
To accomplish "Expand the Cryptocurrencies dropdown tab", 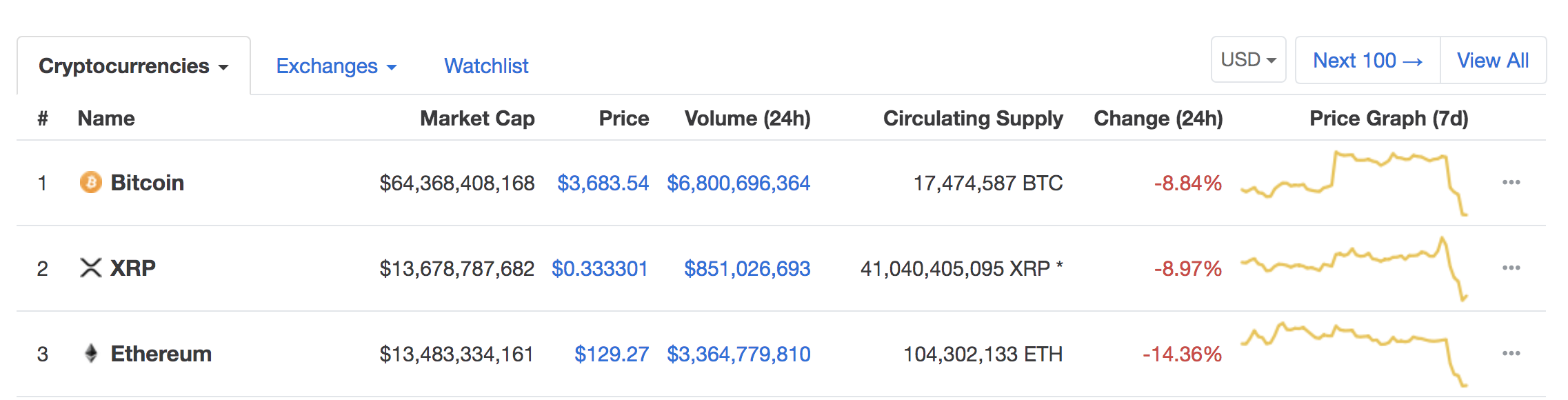I will pyautogui.click(x=134, y=66).
